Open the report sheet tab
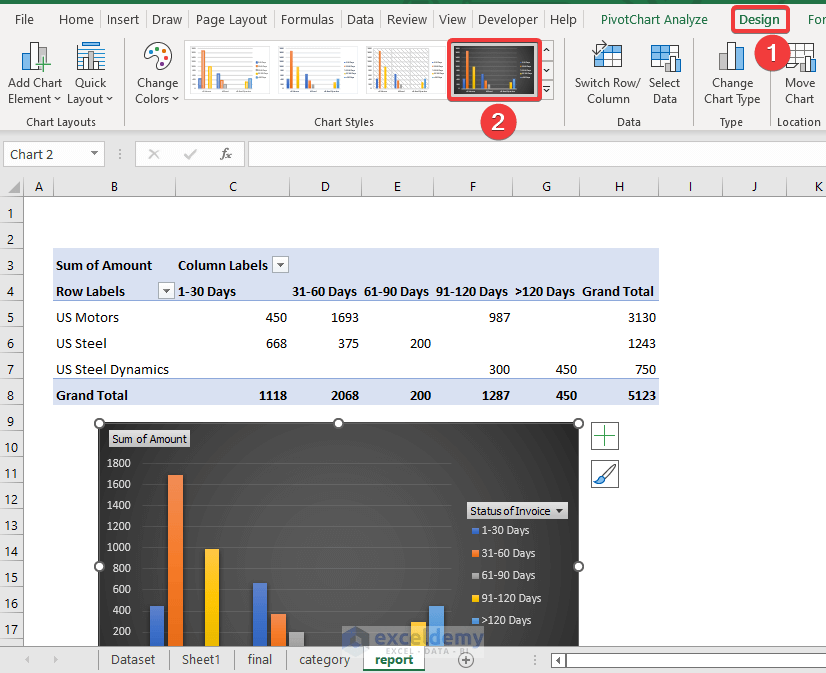Image resolution: width=826 pixels, height=673 pixels. [x=393, y=659]
